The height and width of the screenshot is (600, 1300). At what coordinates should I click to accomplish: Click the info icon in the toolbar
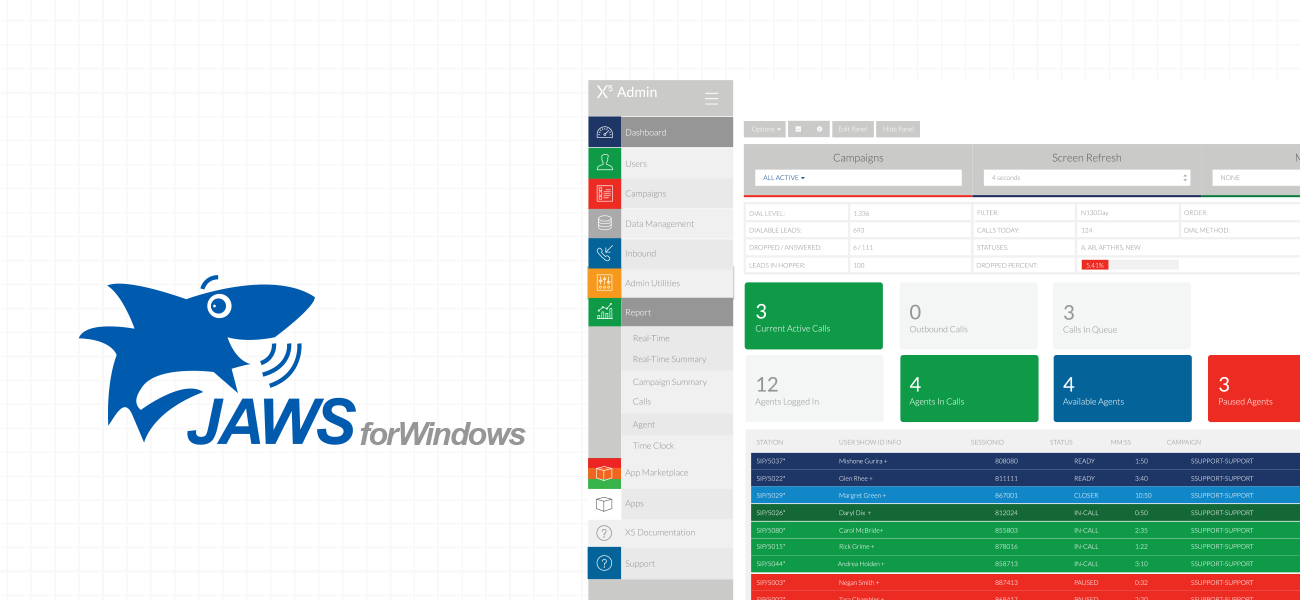click(x=819, y=129)
